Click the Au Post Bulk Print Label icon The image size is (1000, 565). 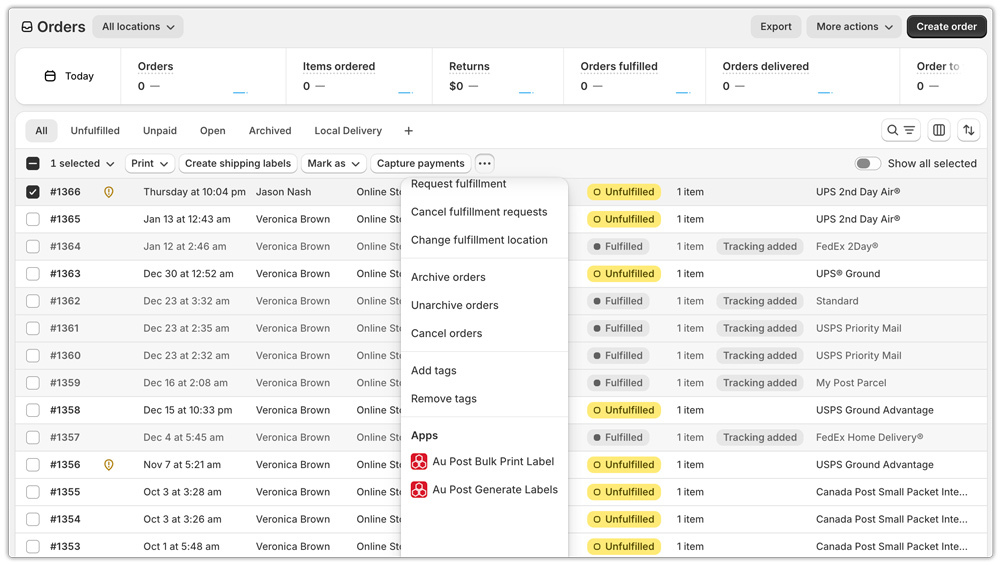pos(419,462)
